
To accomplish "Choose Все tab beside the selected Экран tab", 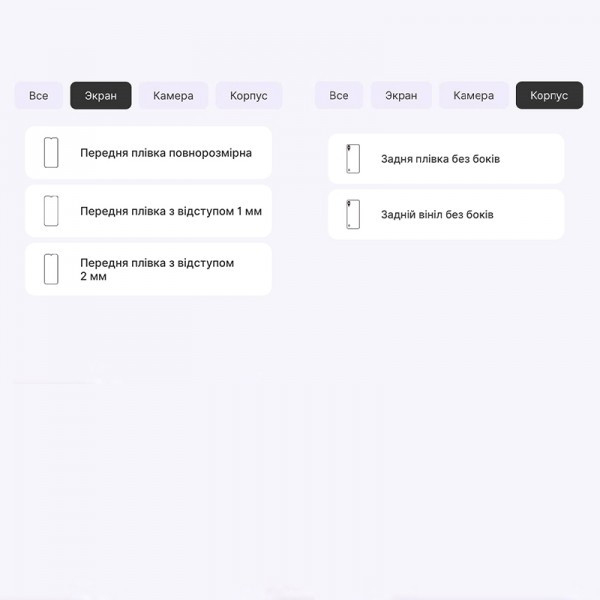I will click(39, 95).
